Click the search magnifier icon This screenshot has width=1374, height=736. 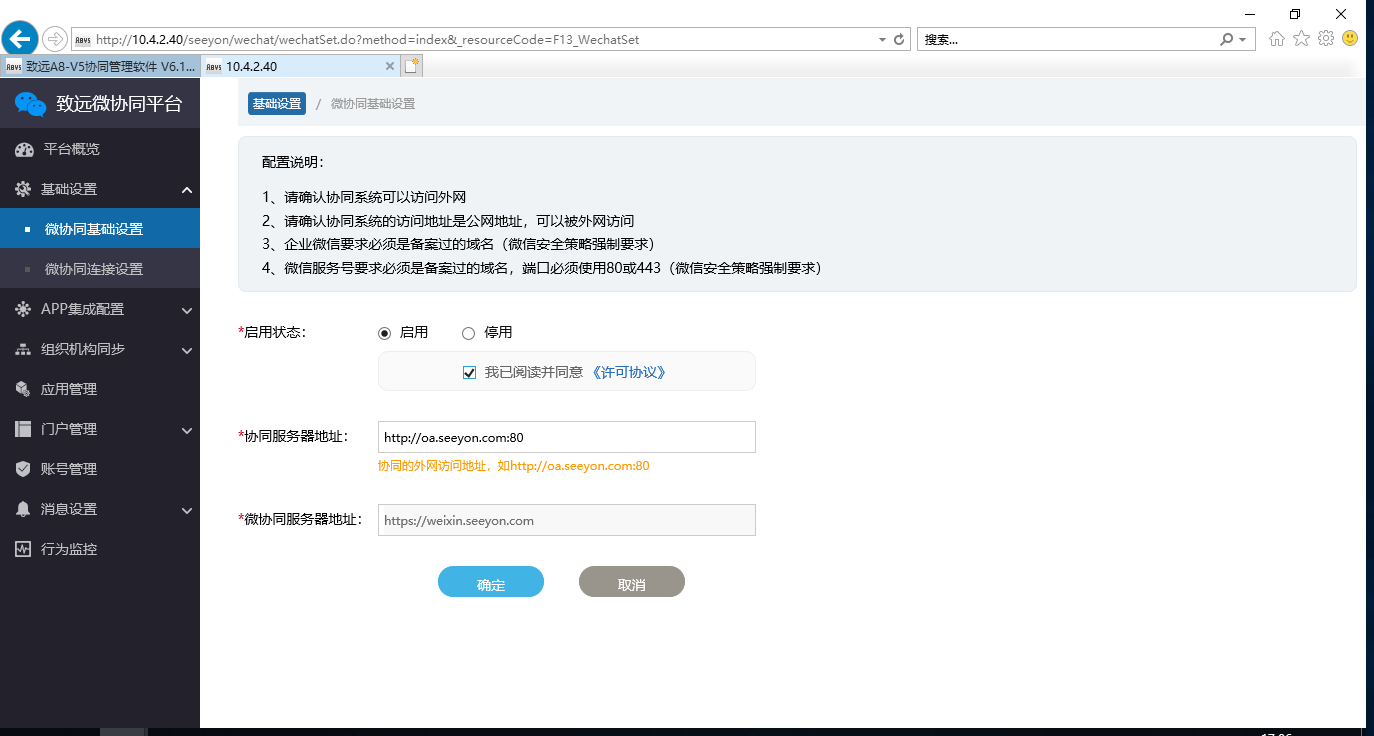(x=1227, y=40)
